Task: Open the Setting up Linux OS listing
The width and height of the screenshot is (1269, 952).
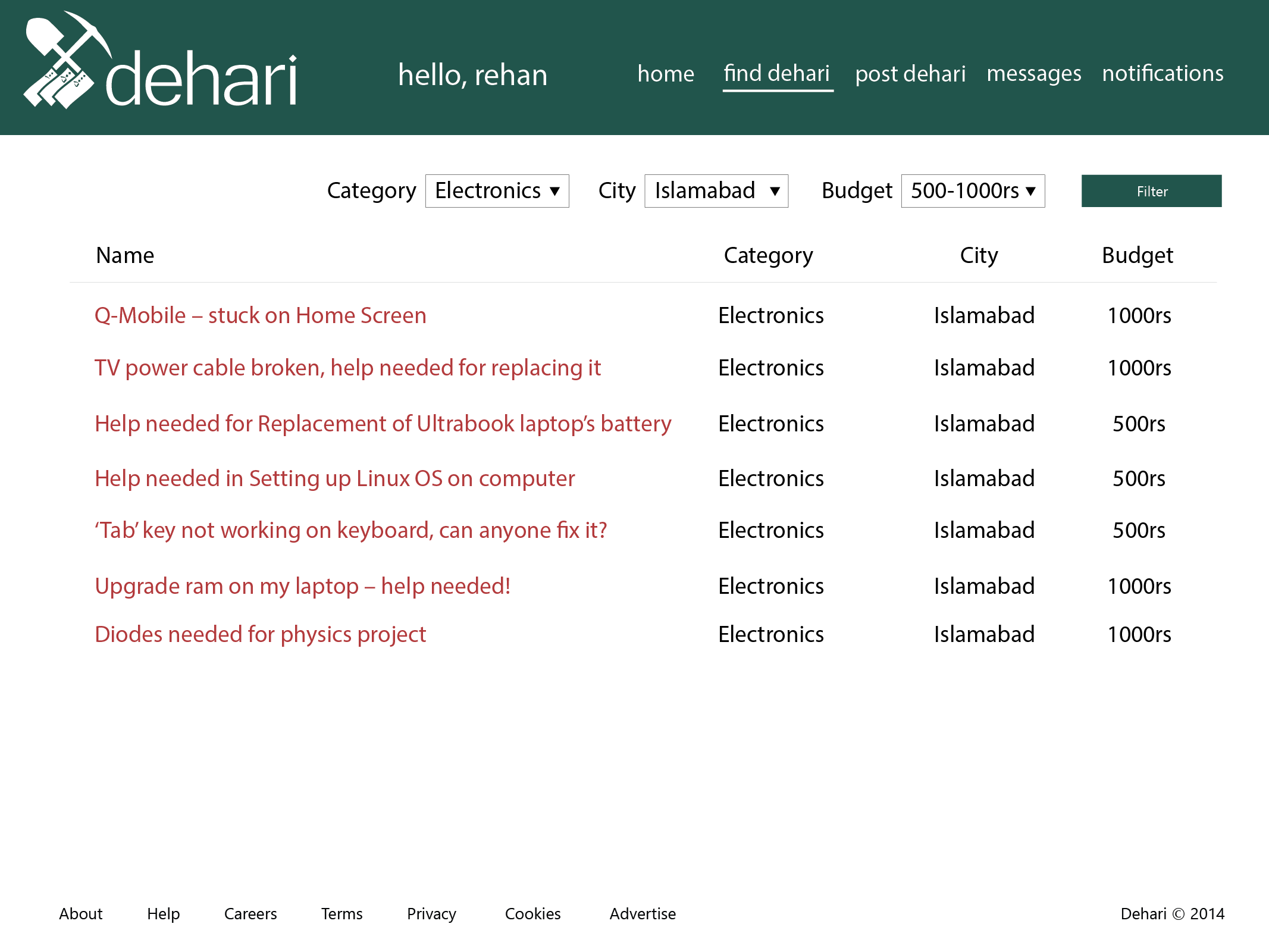Action: pos(334,478)
